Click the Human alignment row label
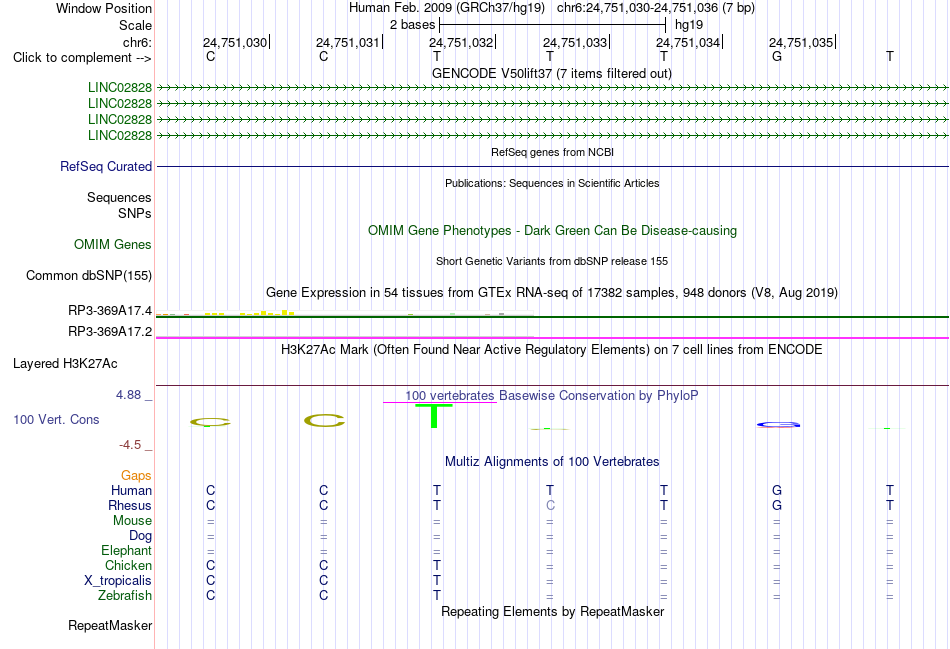The width and height of the screenshot is (950, 649). coord(131,490)
